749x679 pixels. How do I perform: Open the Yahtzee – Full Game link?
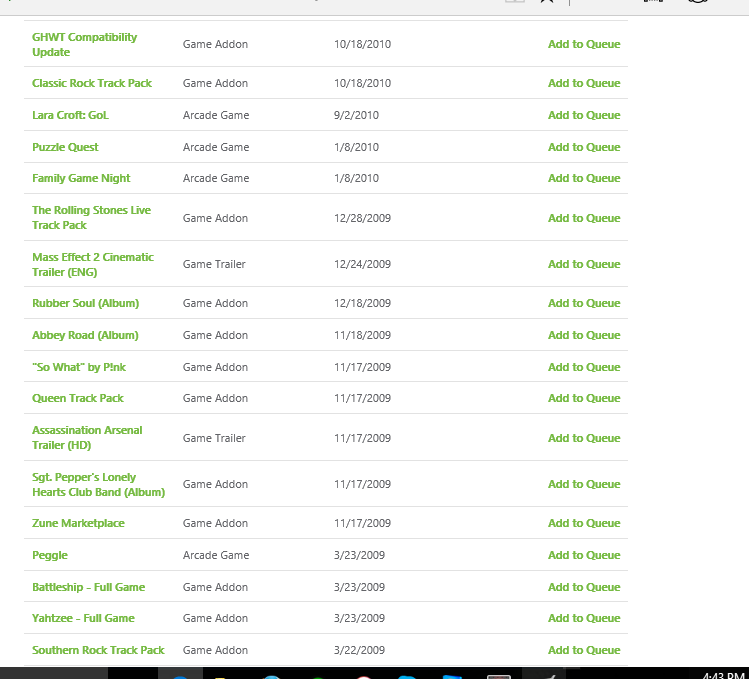(x=83, y=618)
